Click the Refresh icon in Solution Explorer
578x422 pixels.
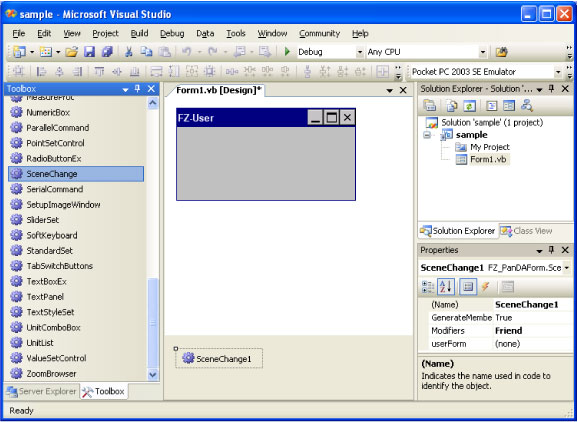469,106
